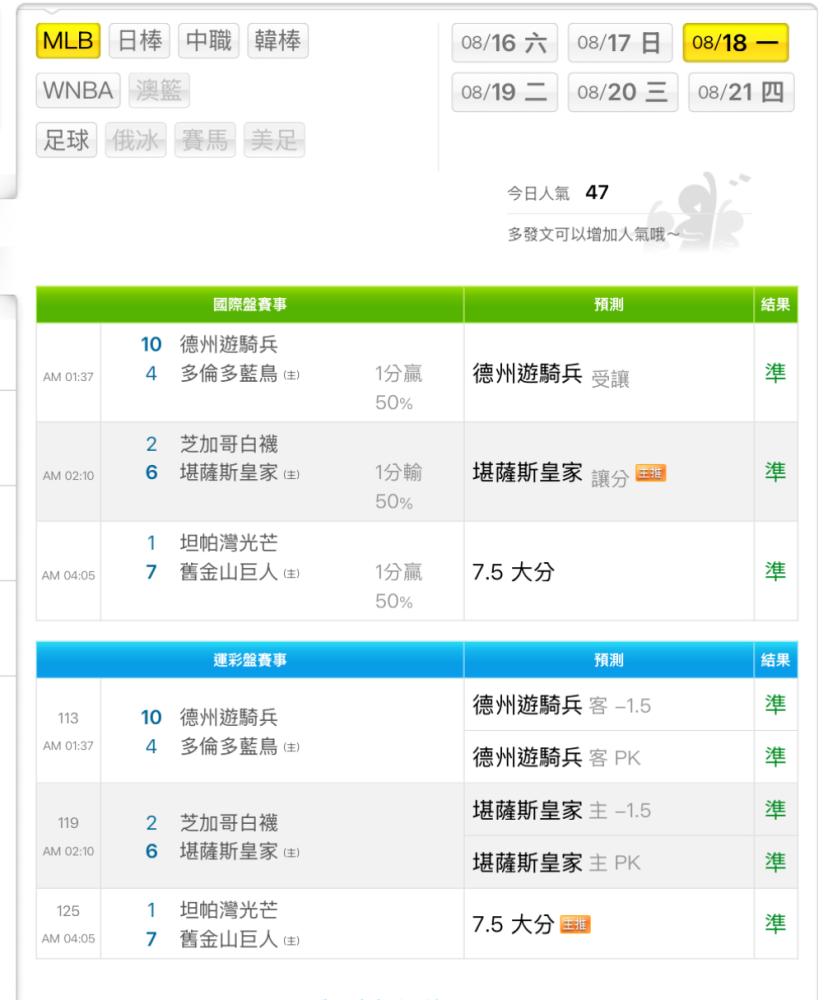Click the 今日人氣 count 47
Viewport: 828px width, 1000px height.
pyautogui.click(x=597, y=192)
